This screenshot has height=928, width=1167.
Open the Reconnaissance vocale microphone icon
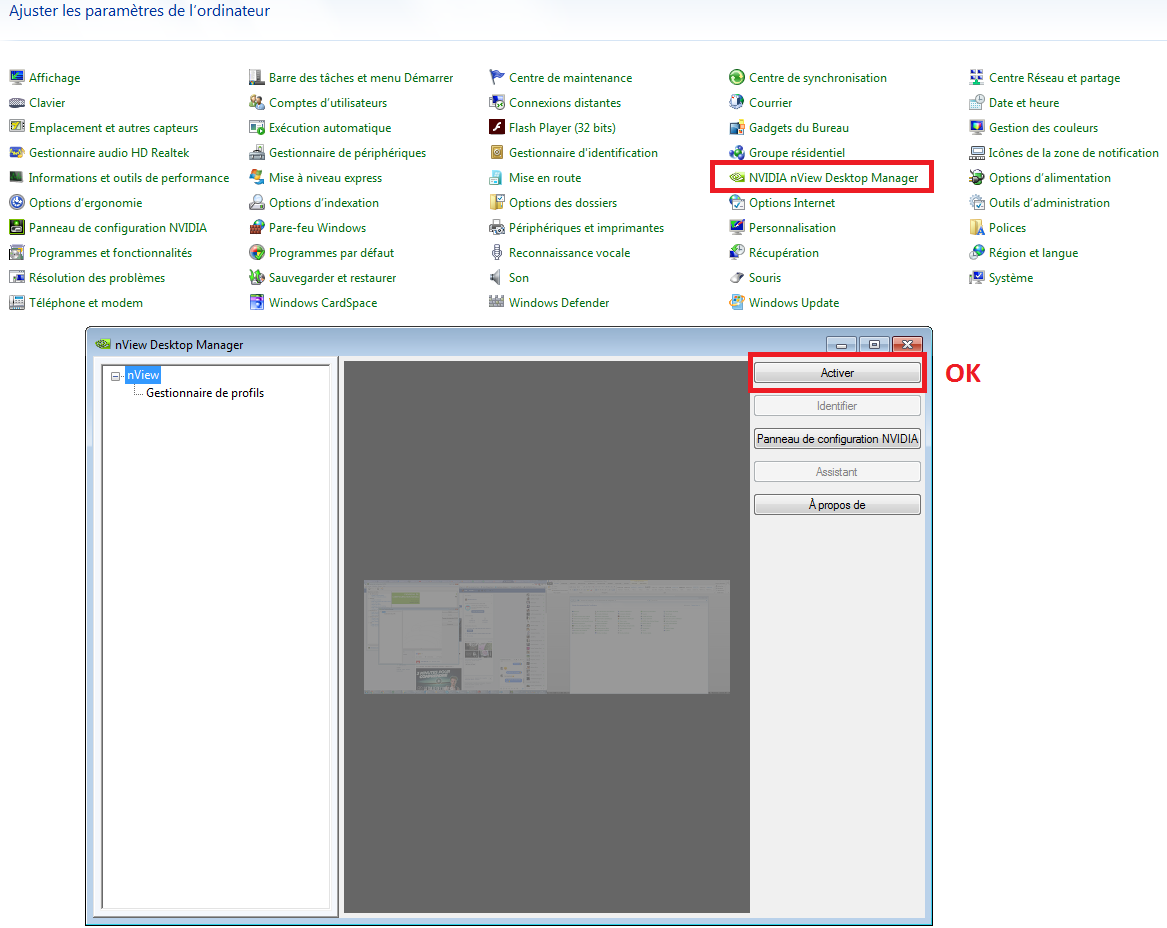(496, 253)
